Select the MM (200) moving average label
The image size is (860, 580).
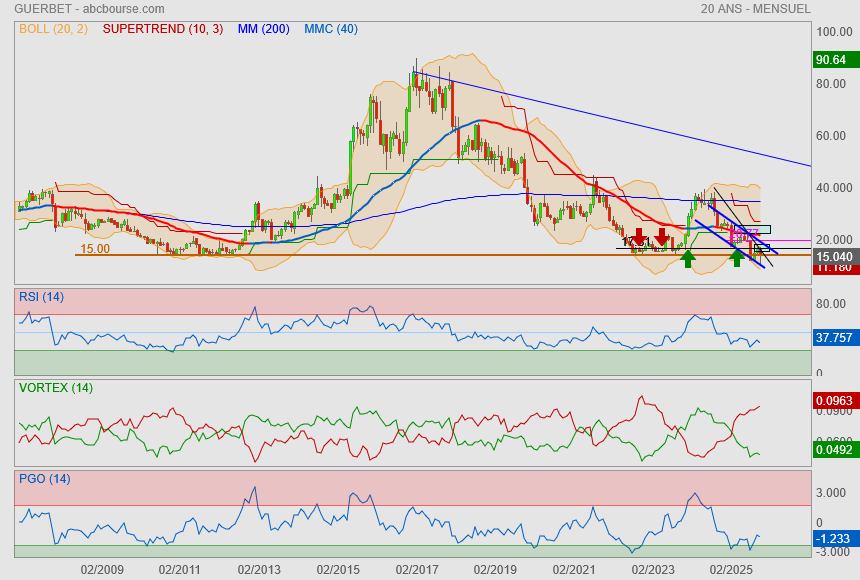263,29
